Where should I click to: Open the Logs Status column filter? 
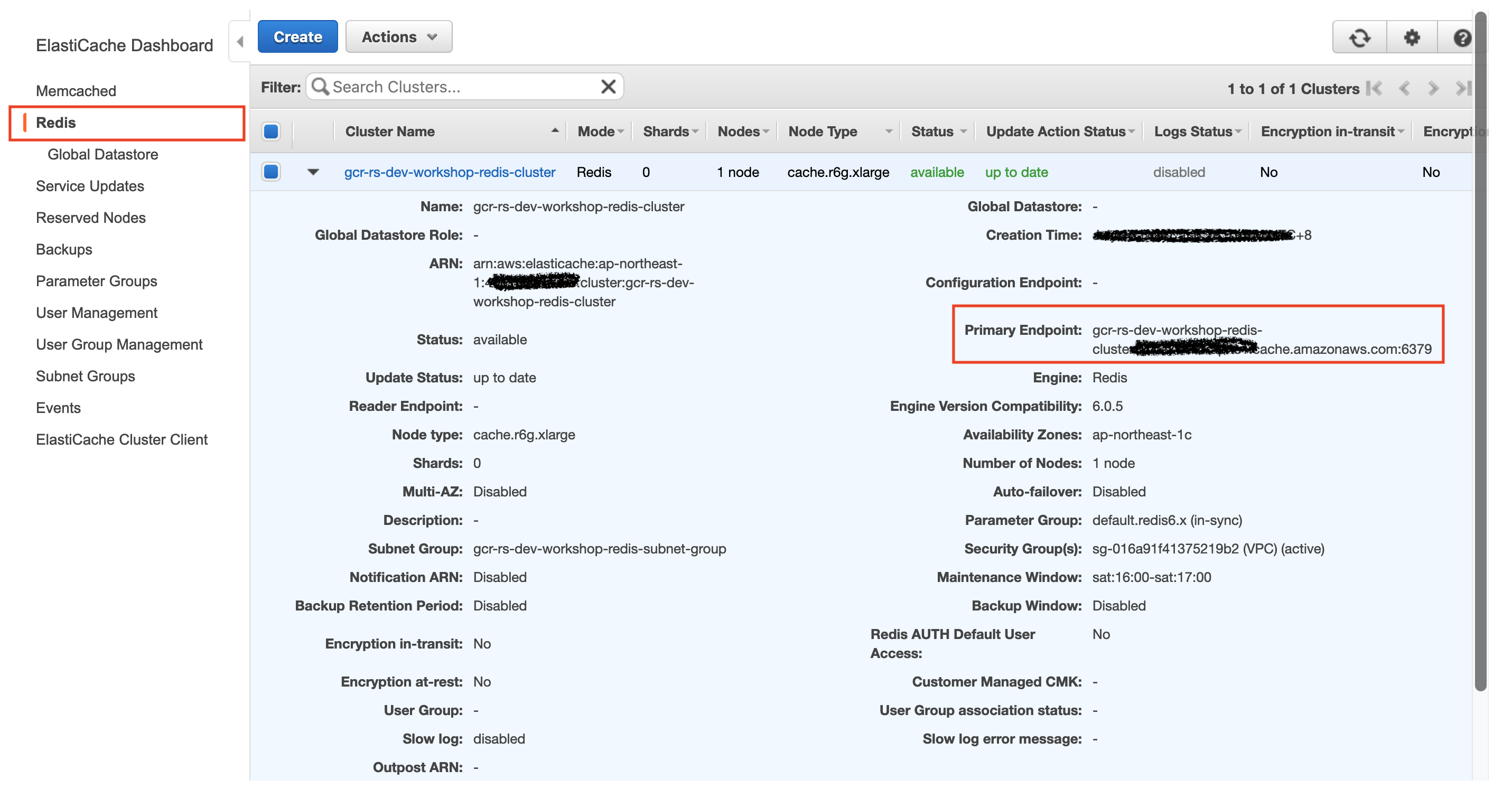point(1238,131)
